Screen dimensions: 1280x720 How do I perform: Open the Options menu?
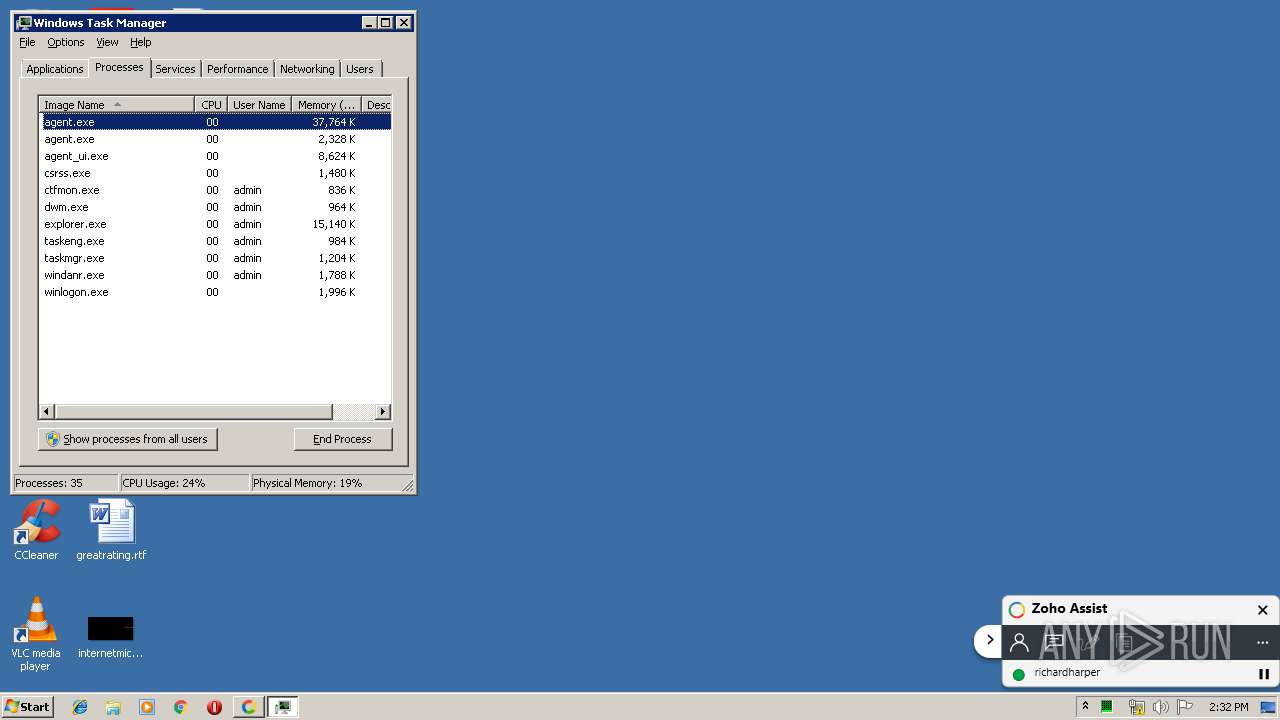point(66,42)
